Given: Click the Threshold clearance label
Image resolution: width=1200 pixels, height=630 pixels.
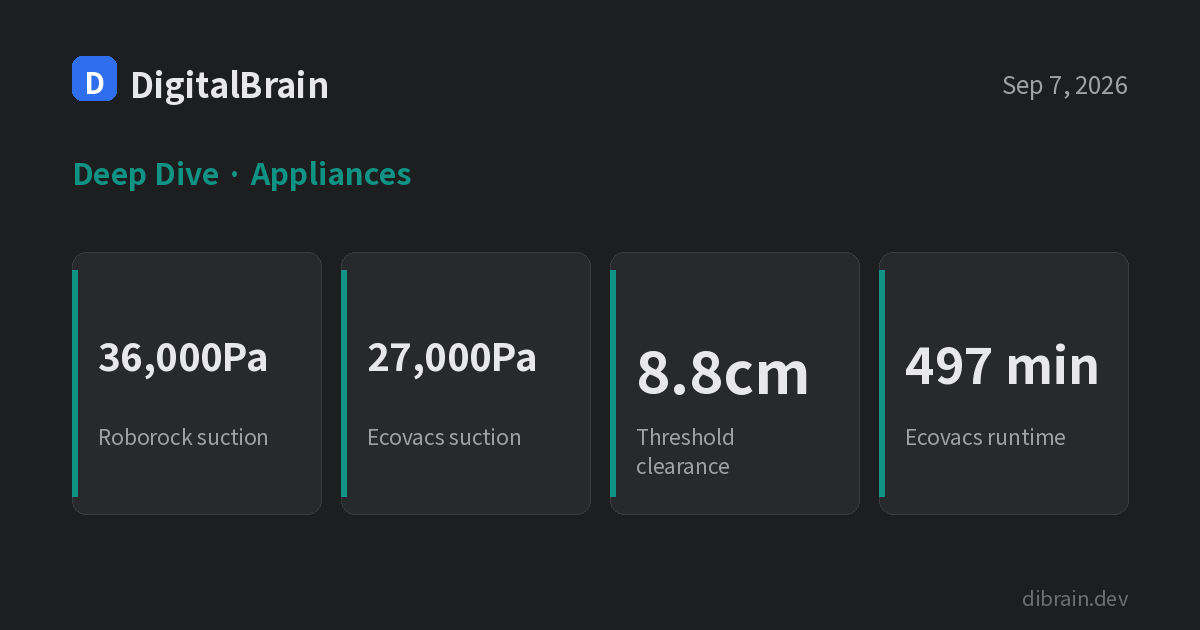Looking at the screenshot, I should point(686,452).
